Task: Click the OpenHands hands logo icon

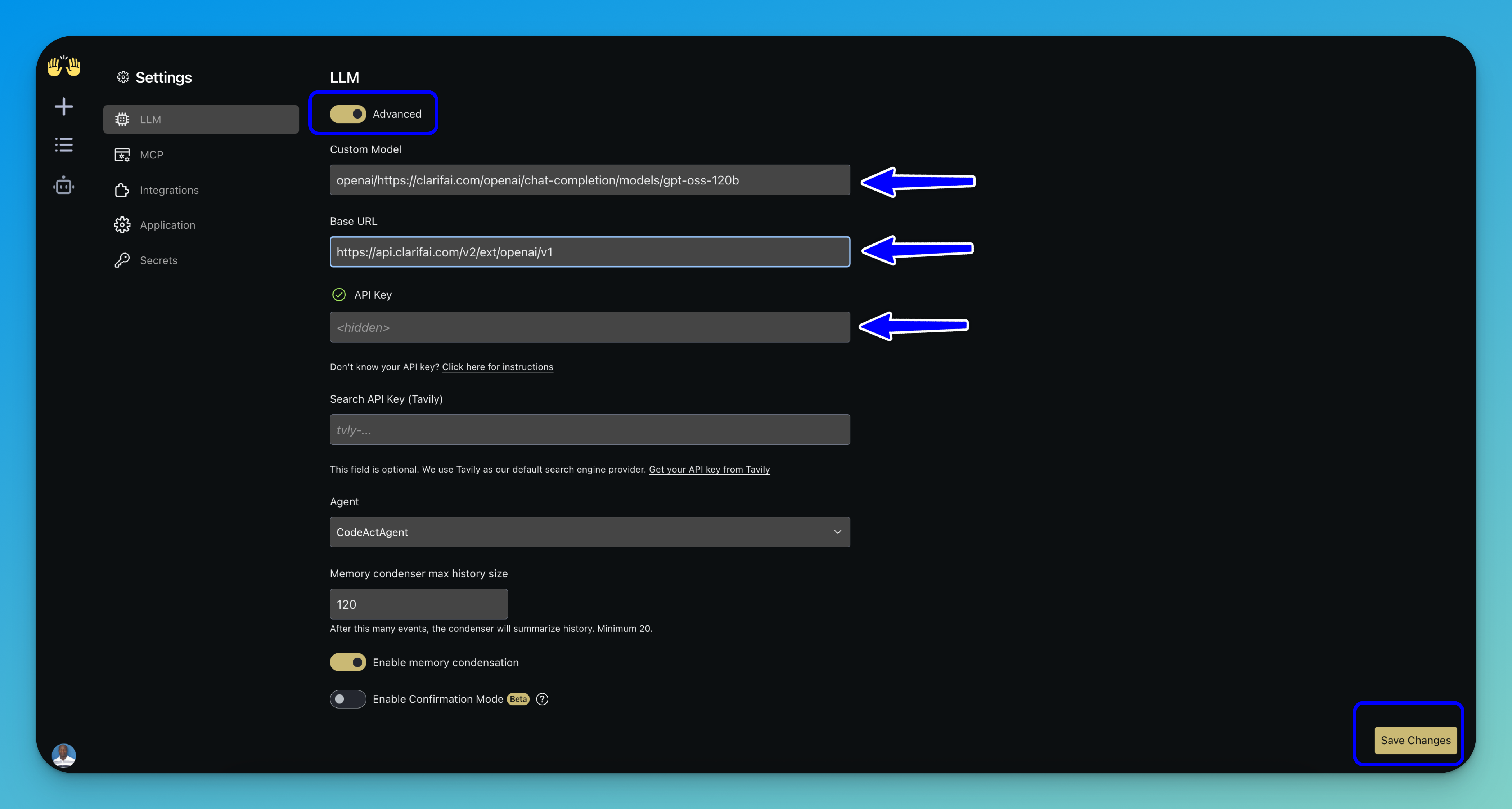Action: tap(64, 66)
